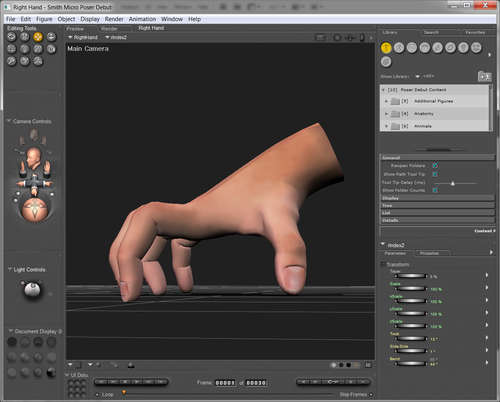Click the first Editing Tools rotate icon
The width and height of the screenshot is (500, 402).
12,37
